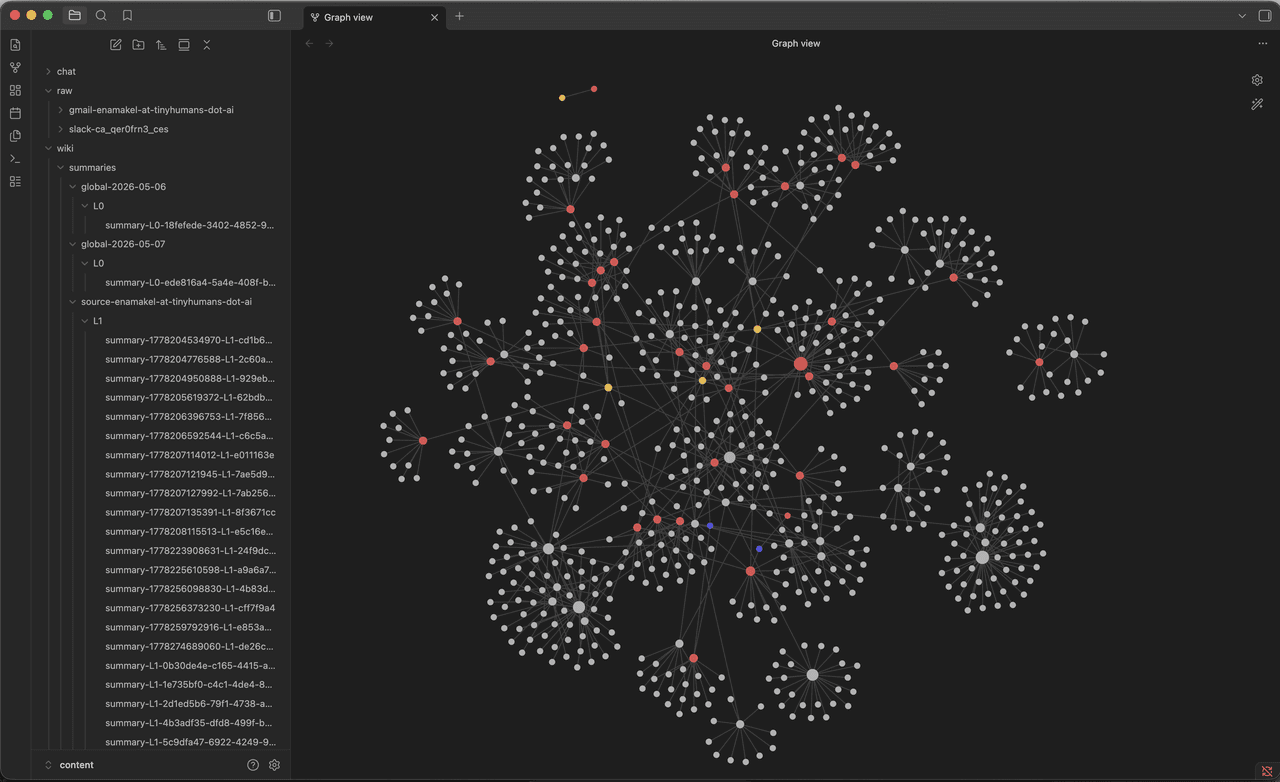Open vault settings gear at bottom

point(275,765)
